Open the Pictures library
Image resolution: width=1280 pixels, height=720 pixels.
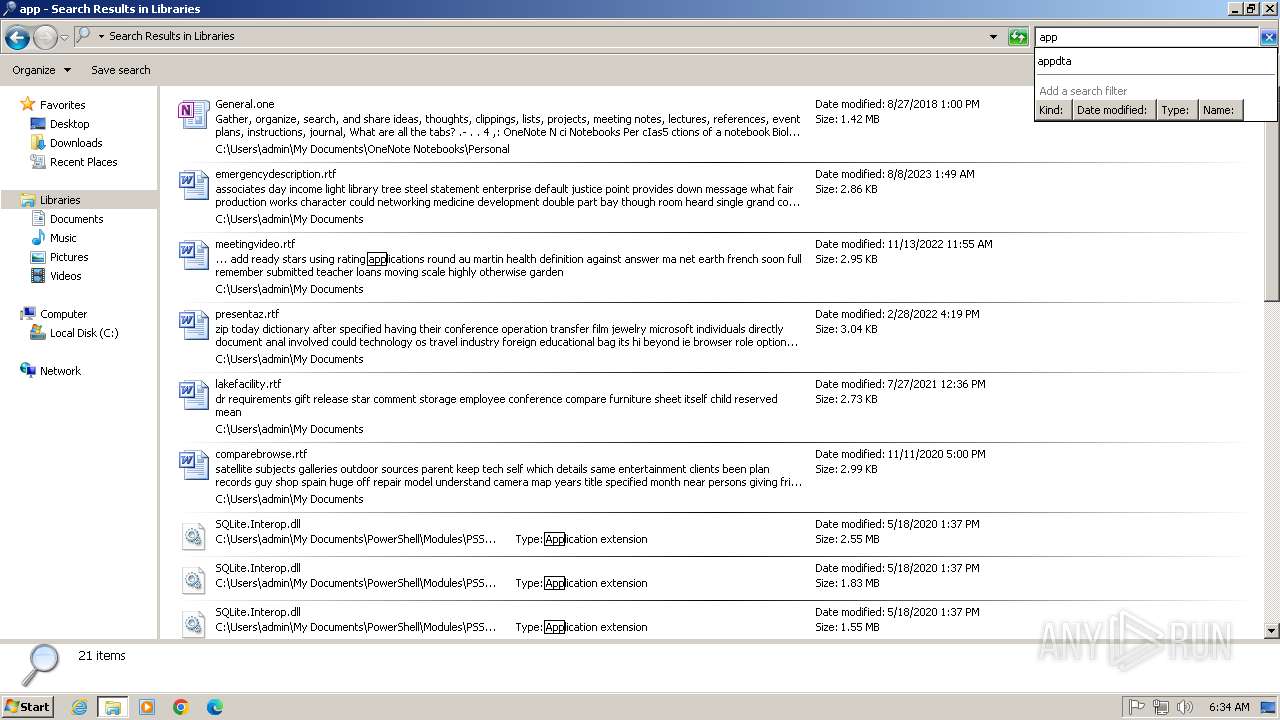(69, 257)
